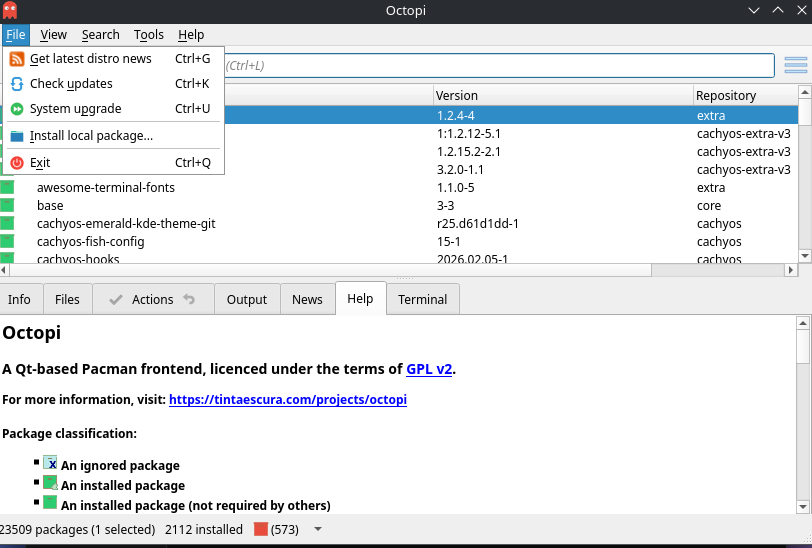Choose Exit from the File menu
812x548 pixels.
click(113, 163)
